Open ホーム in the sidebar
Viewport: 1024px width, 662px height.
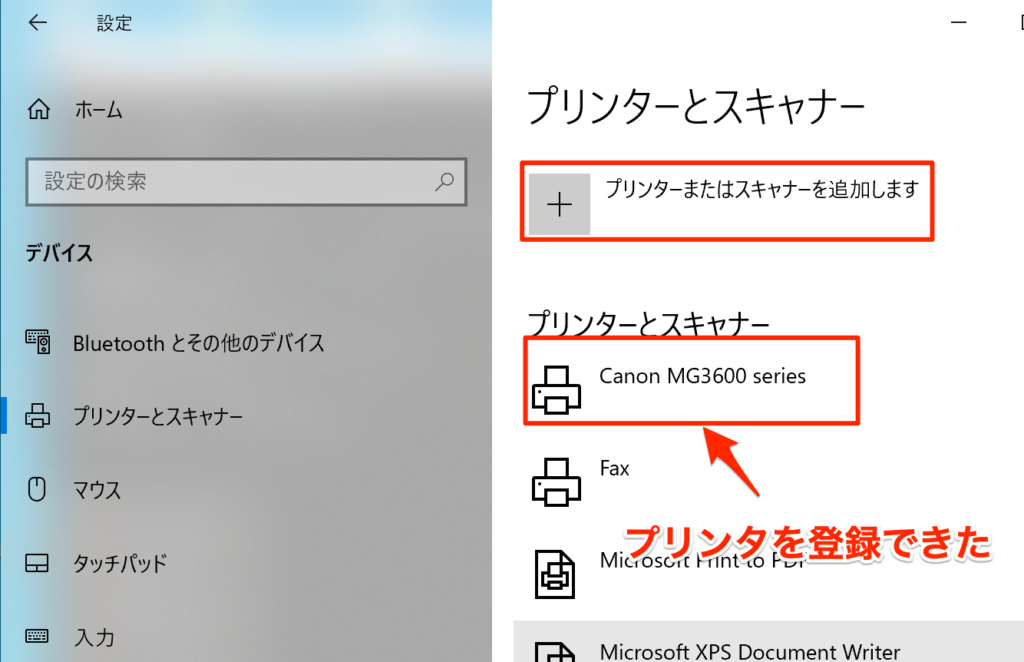[x=99, y=110]
